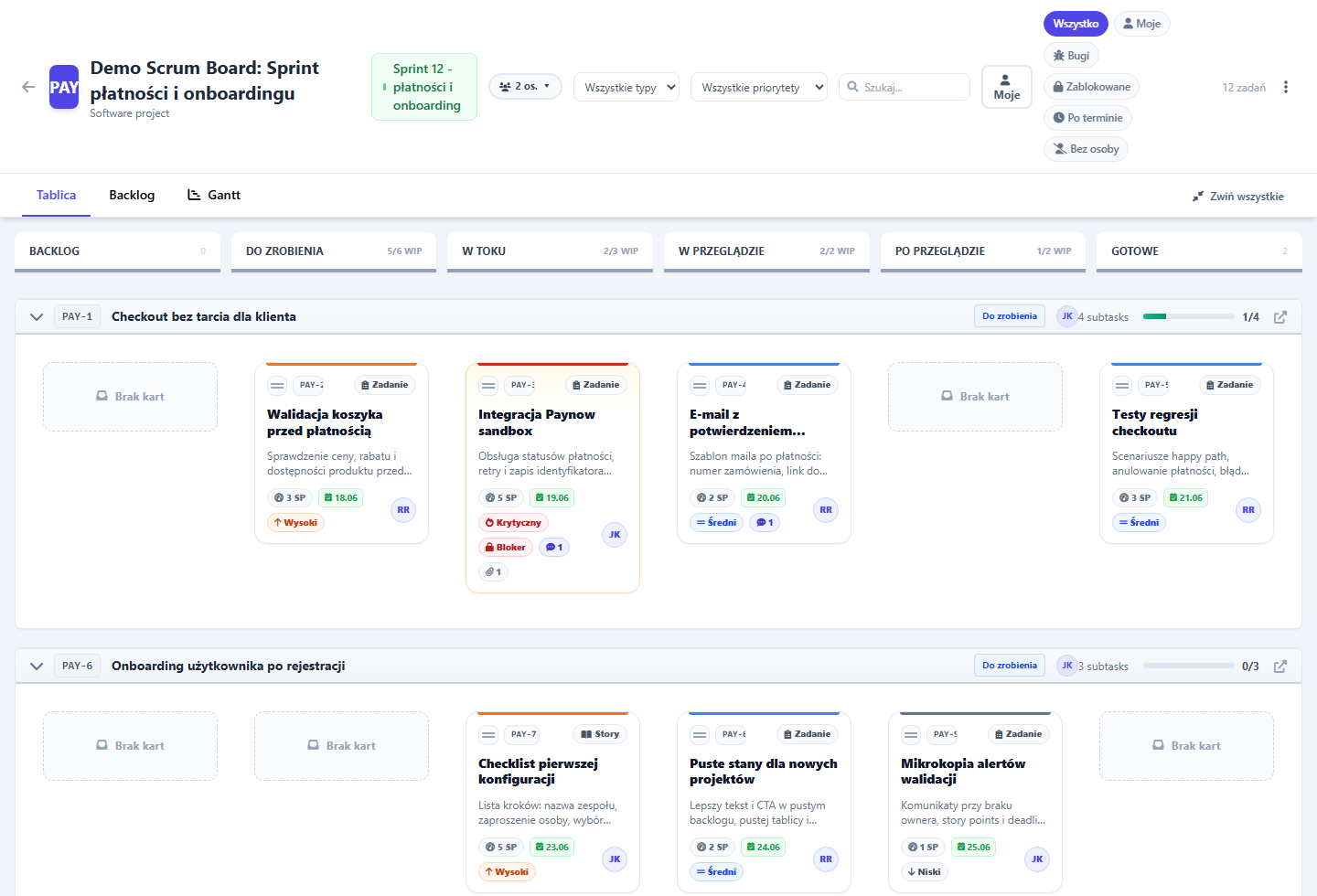Collapse the PAY-6 Onboarding epic swimlane
Screen dimensions: 1317x896
(37, 667)
